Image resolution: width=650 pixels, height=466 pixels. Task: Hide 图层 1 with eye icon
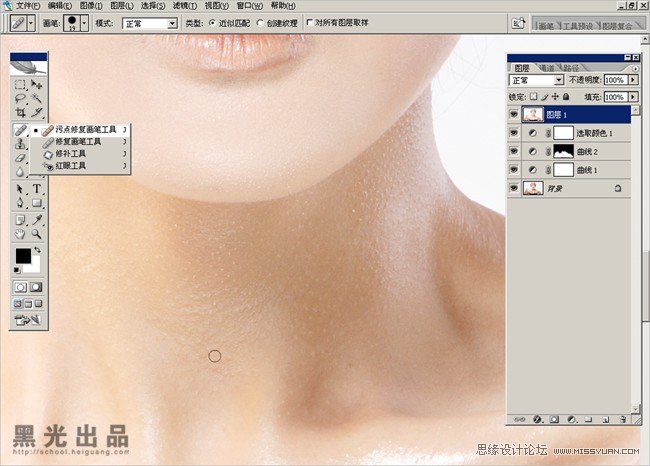[514, 114]
